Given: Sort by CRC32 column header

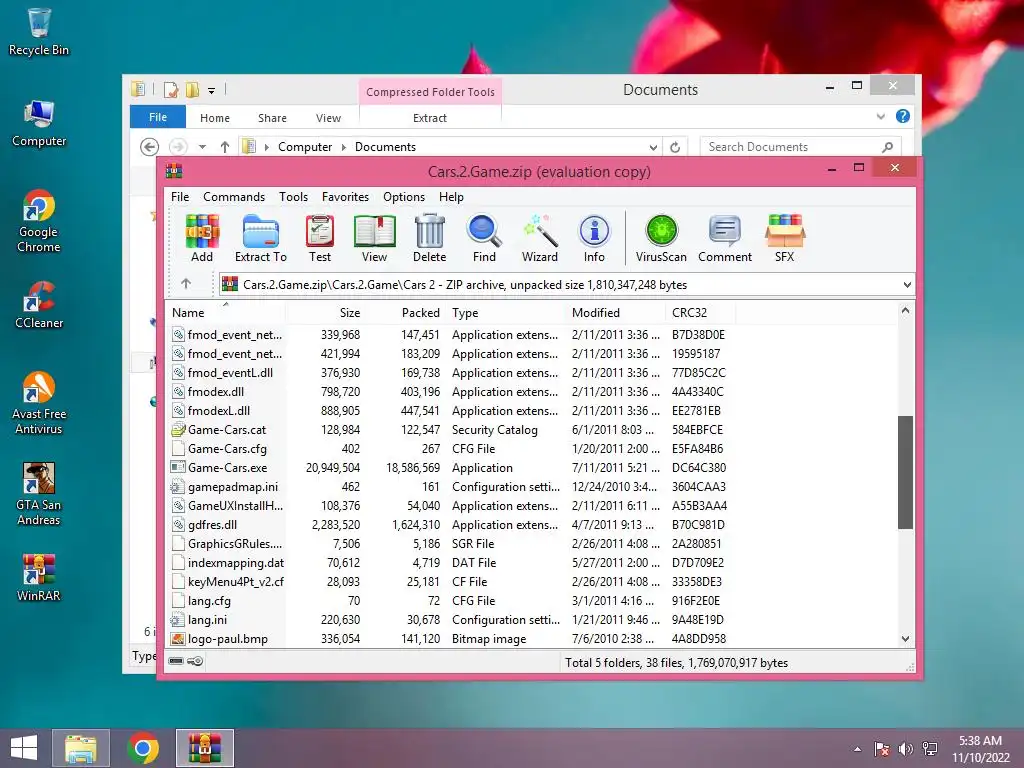Looking at the screenshot, I should coord(701,313).
